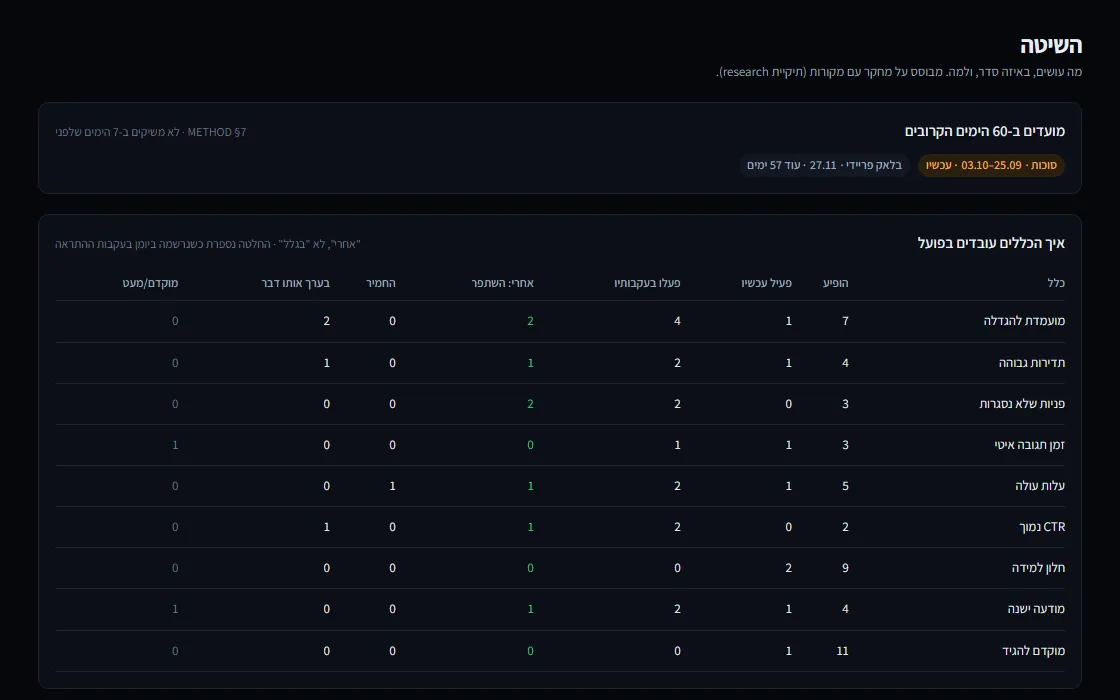Click the "בערך אותו דבר" value in "מועמדת להגדלה" row

tap(326, 321)
